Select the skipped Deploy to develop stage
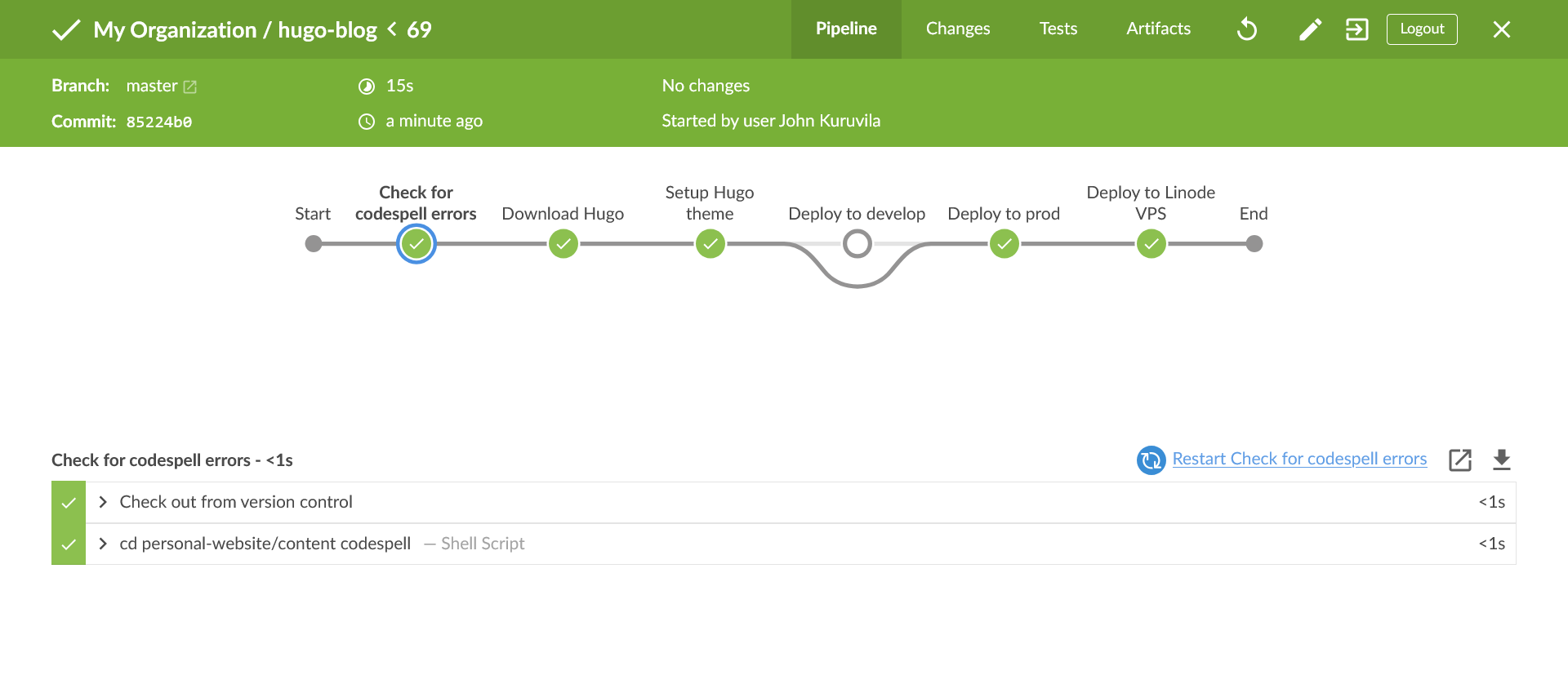This screenshot has width=1568, height=684. tap(857, 243)
